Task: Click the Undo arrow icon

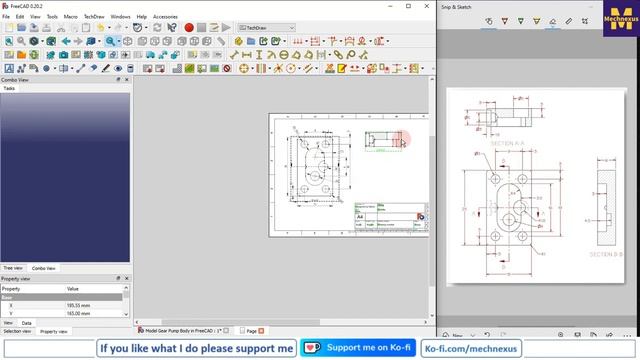Action: pyautogui.click(x=100, y=27)
